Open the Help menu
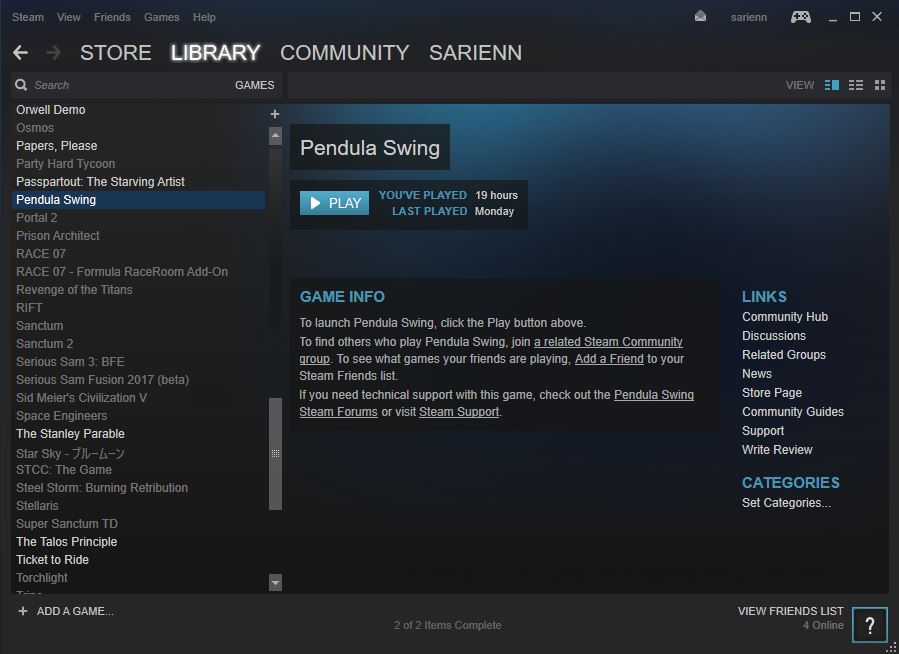The image size is (899, 654). [204, 17]
